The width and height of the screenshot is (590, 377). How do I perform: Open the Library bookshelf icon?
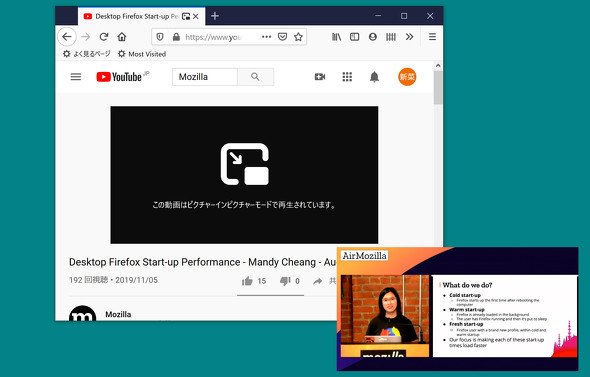click(336, 37)
